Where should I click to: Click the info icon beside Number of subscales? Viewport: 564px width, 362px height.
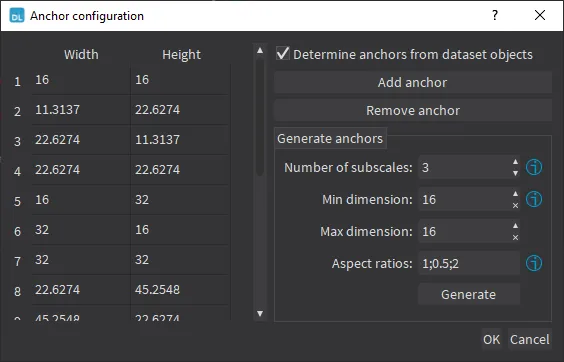[x=534, y=167]
